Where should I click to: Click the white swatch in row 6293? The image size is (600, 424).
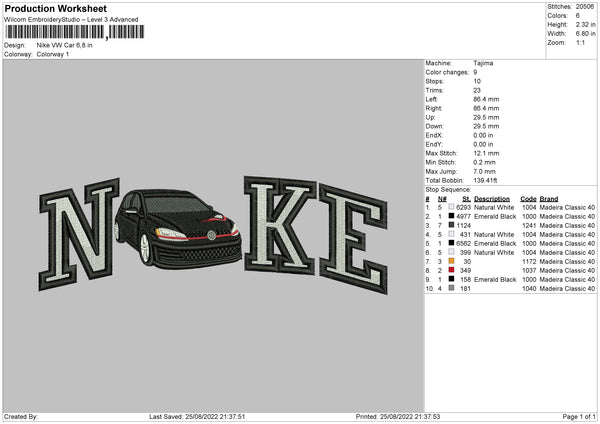[x=451, y=207]
